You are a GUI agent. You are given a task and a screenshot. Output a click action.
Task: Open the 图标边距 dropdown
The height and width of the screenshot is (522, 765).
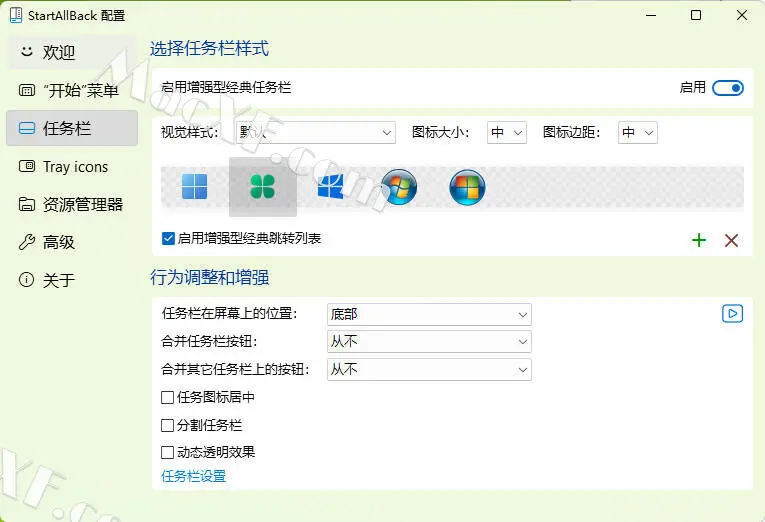(x=638, y=133)
